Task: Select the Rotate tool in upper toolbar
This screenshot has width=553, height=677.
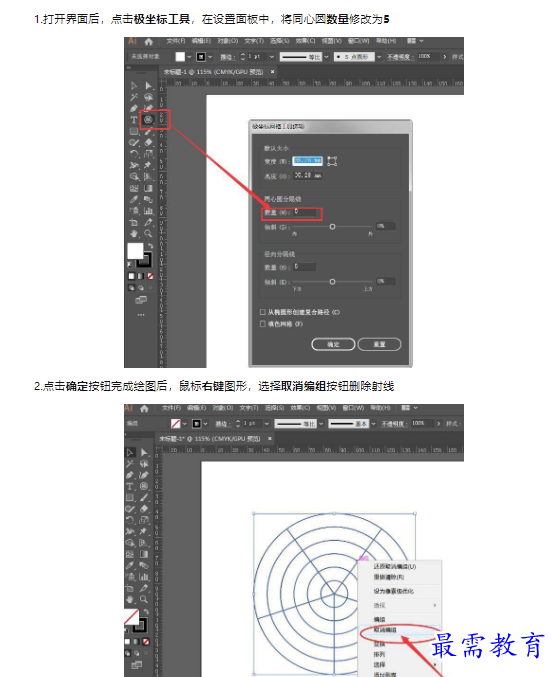Action: 134,154
